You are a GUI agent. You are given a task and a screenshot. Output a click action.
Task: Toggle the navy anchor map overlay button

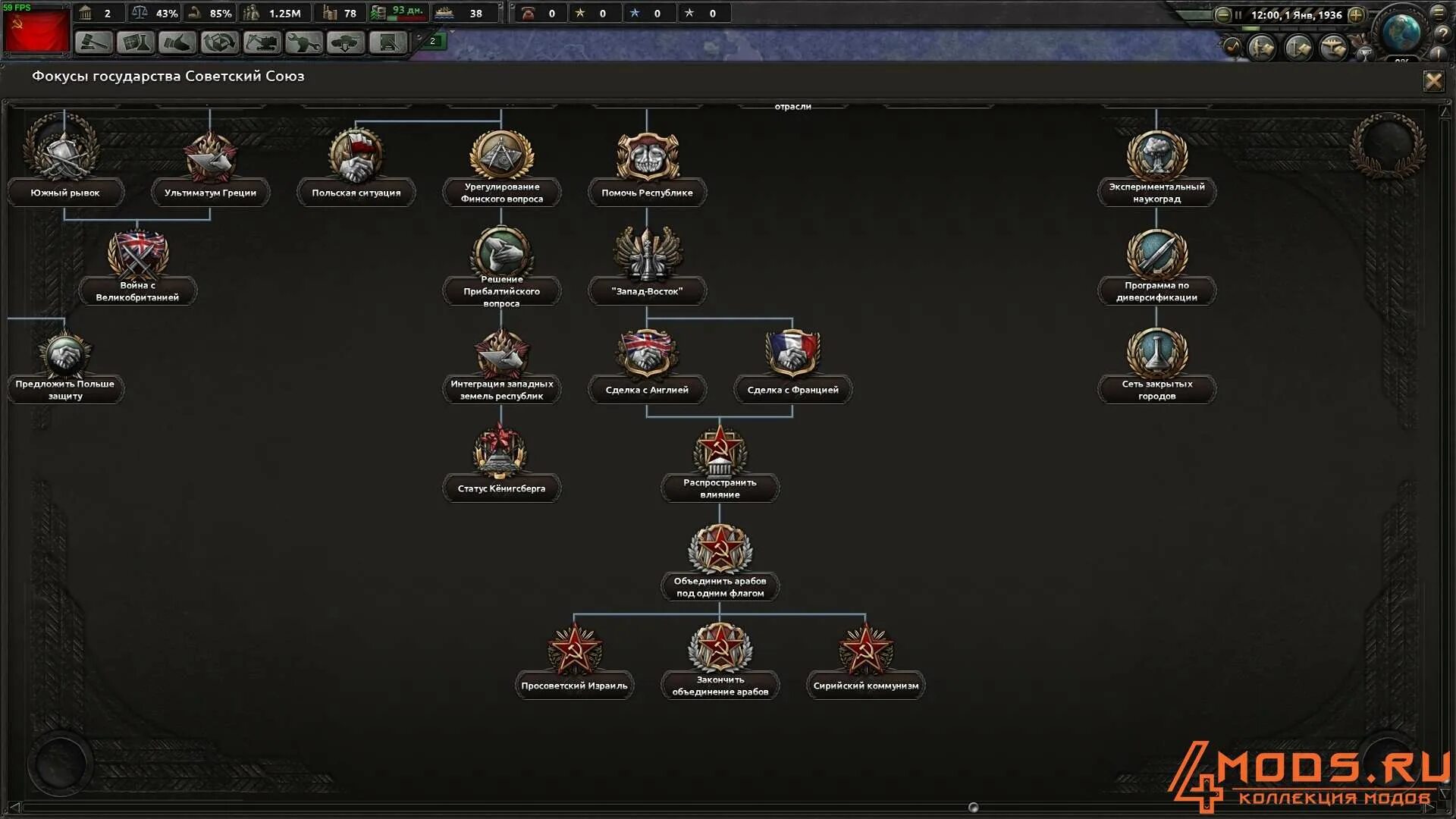1298,49
